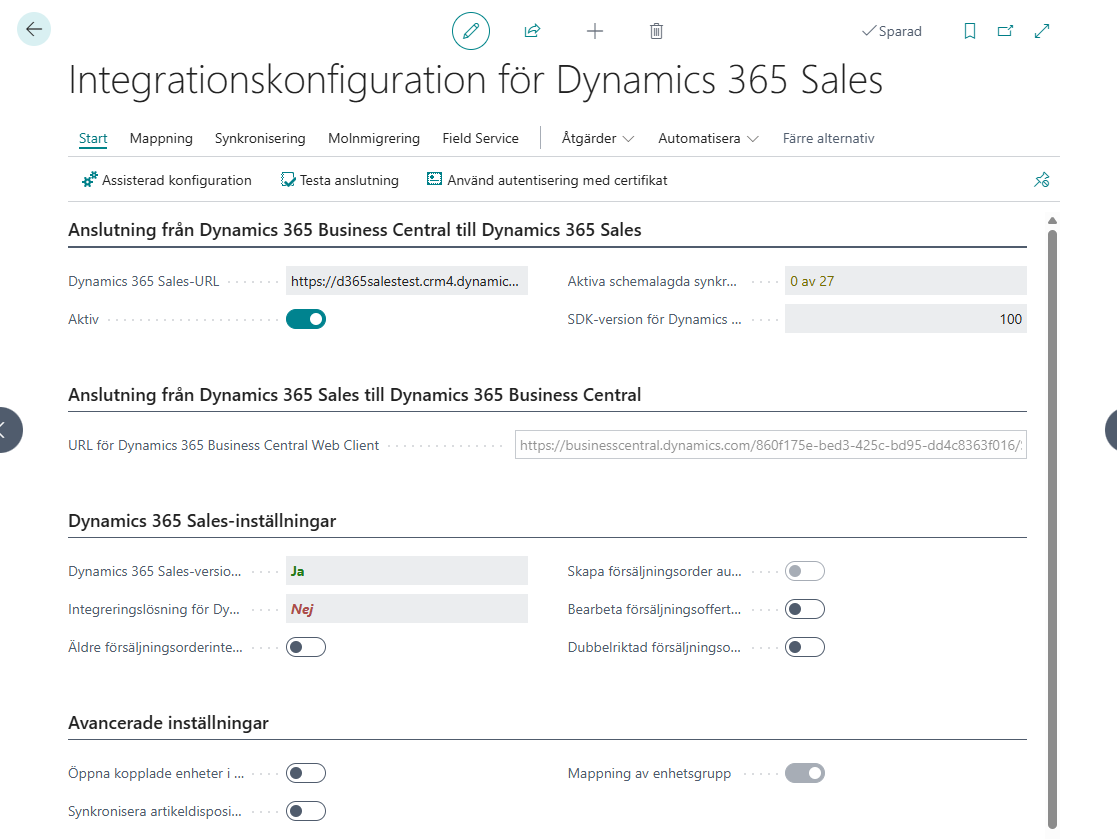
Task: Toggle Bearbeta försäljningsoffert switch
Action: [805, 609]
